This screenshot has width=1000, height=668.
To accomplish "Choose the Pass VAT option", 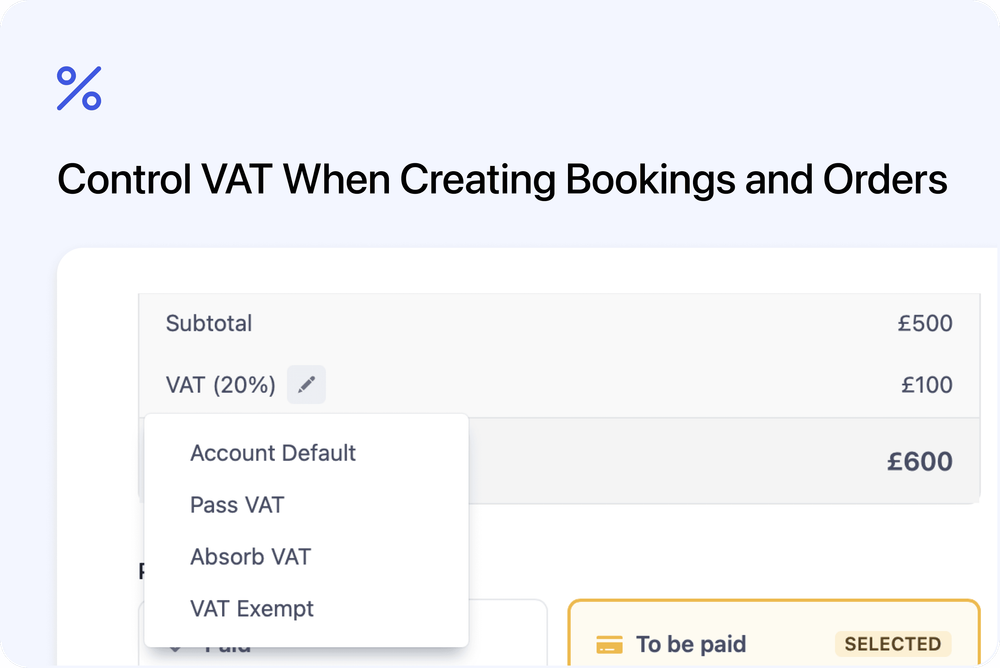I will (237, 505).
